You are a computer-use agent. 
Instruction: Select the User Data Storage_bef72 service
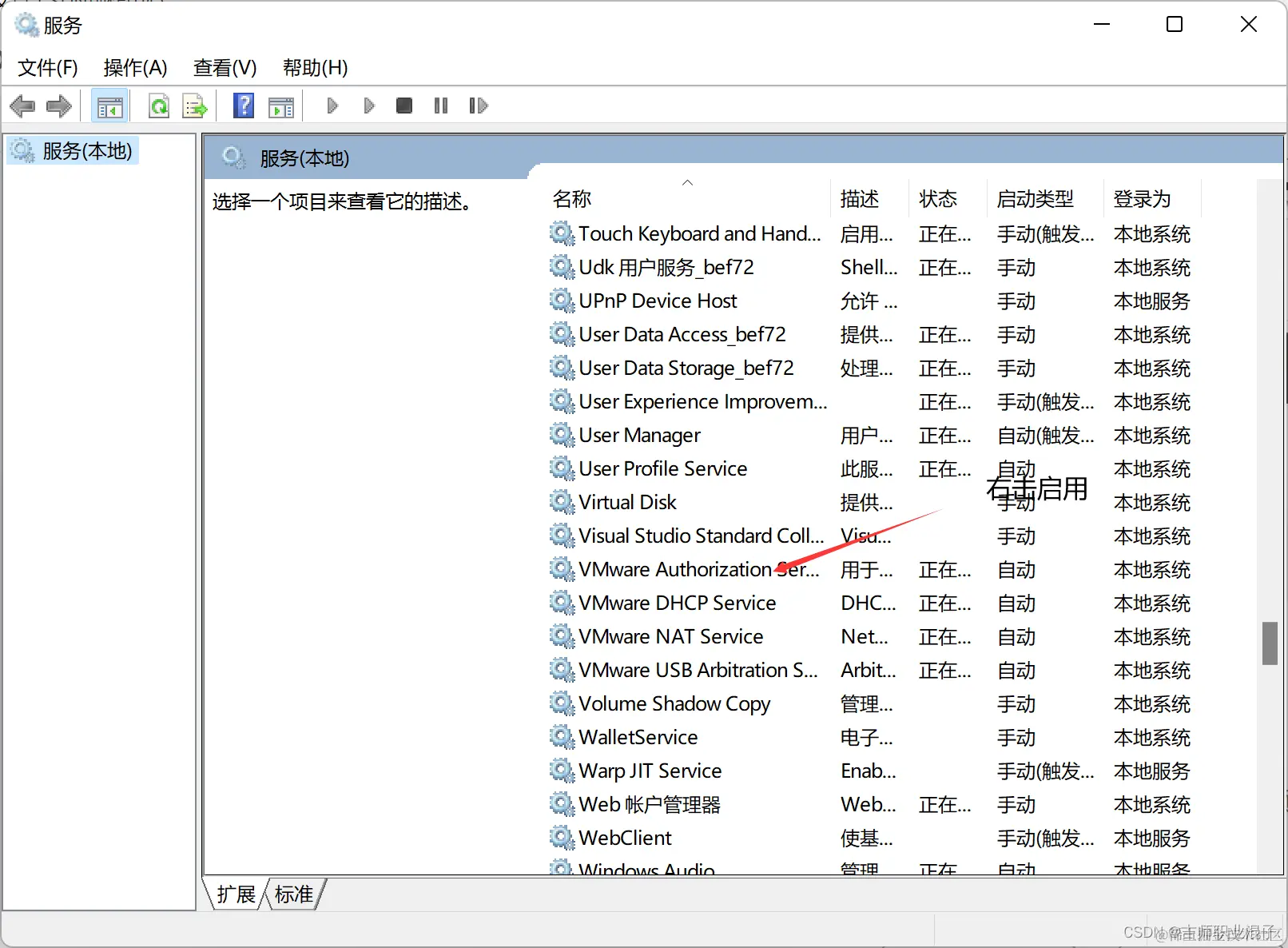(x=686, y=368)
